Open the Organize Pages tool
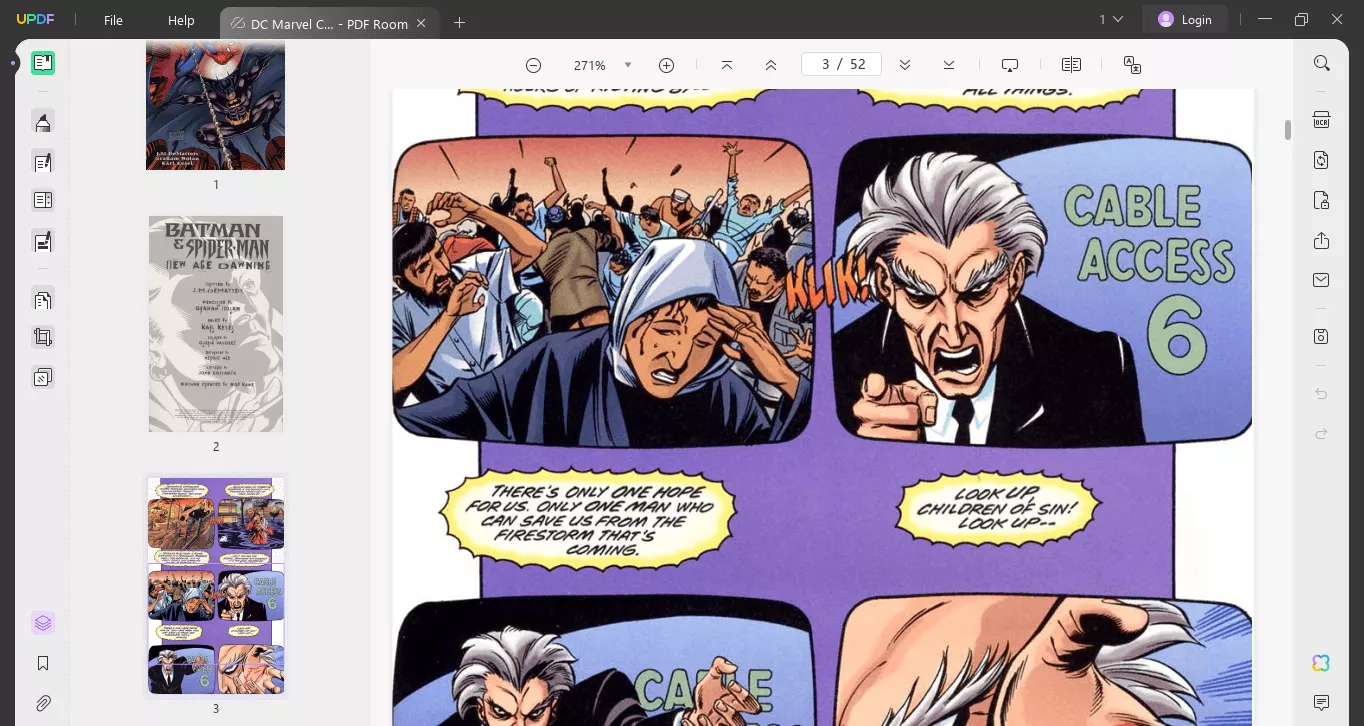 point(43,299)
